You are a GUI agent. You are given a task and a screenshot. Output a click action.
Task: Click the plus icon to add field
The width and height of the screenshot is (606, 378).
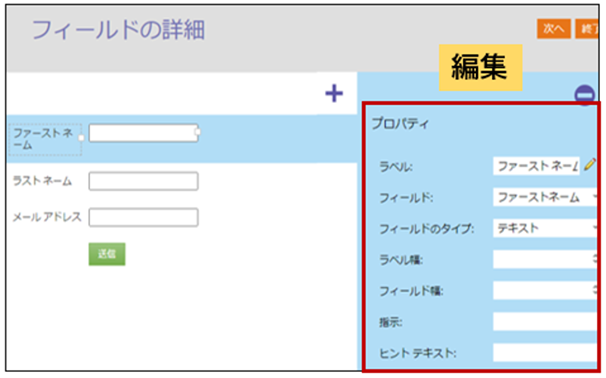click(334, 94)
